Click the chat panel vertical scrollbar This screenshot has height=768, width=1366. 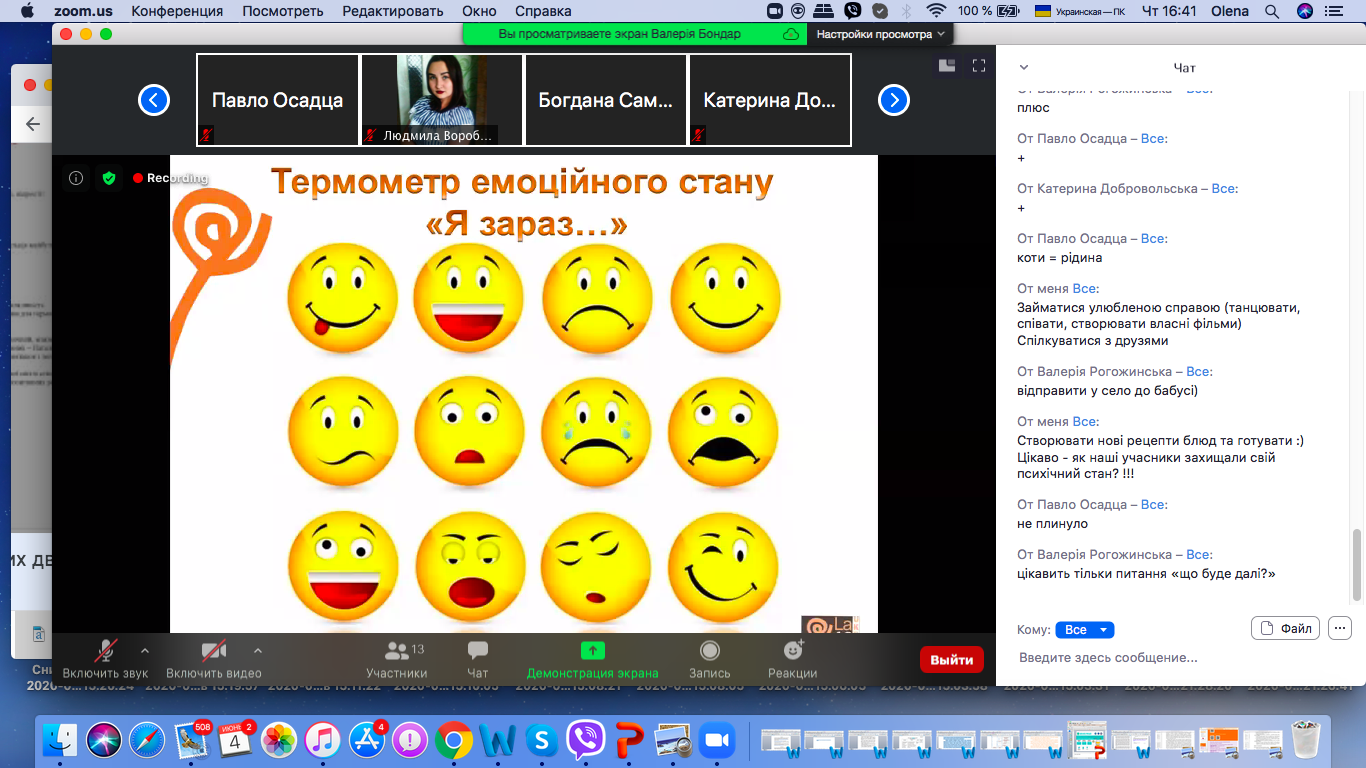pos(1357,565)
